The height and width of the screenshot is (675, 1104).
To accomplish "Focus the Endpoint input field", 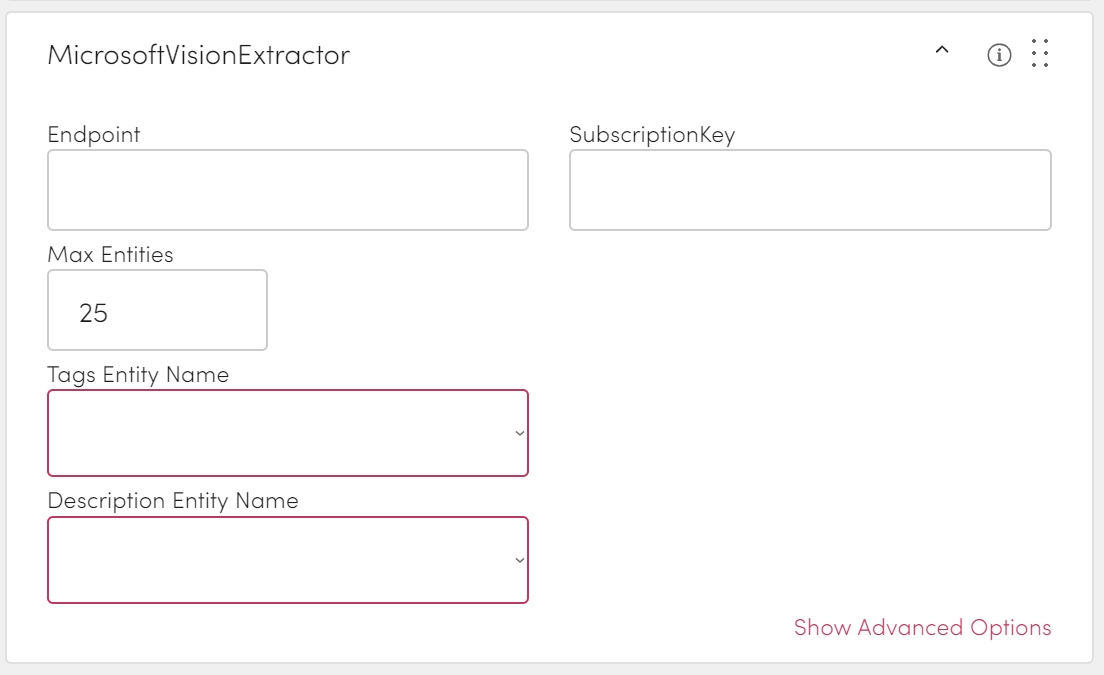I will [288, 190].
